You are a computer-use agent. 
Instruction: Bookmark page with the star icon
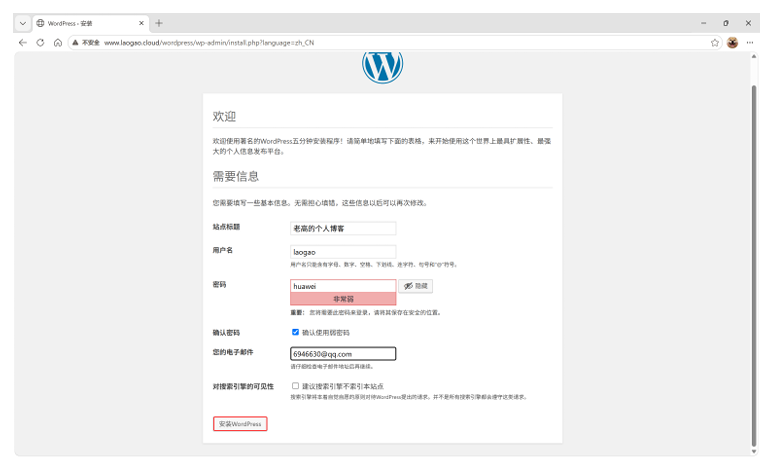coord(715,43)
